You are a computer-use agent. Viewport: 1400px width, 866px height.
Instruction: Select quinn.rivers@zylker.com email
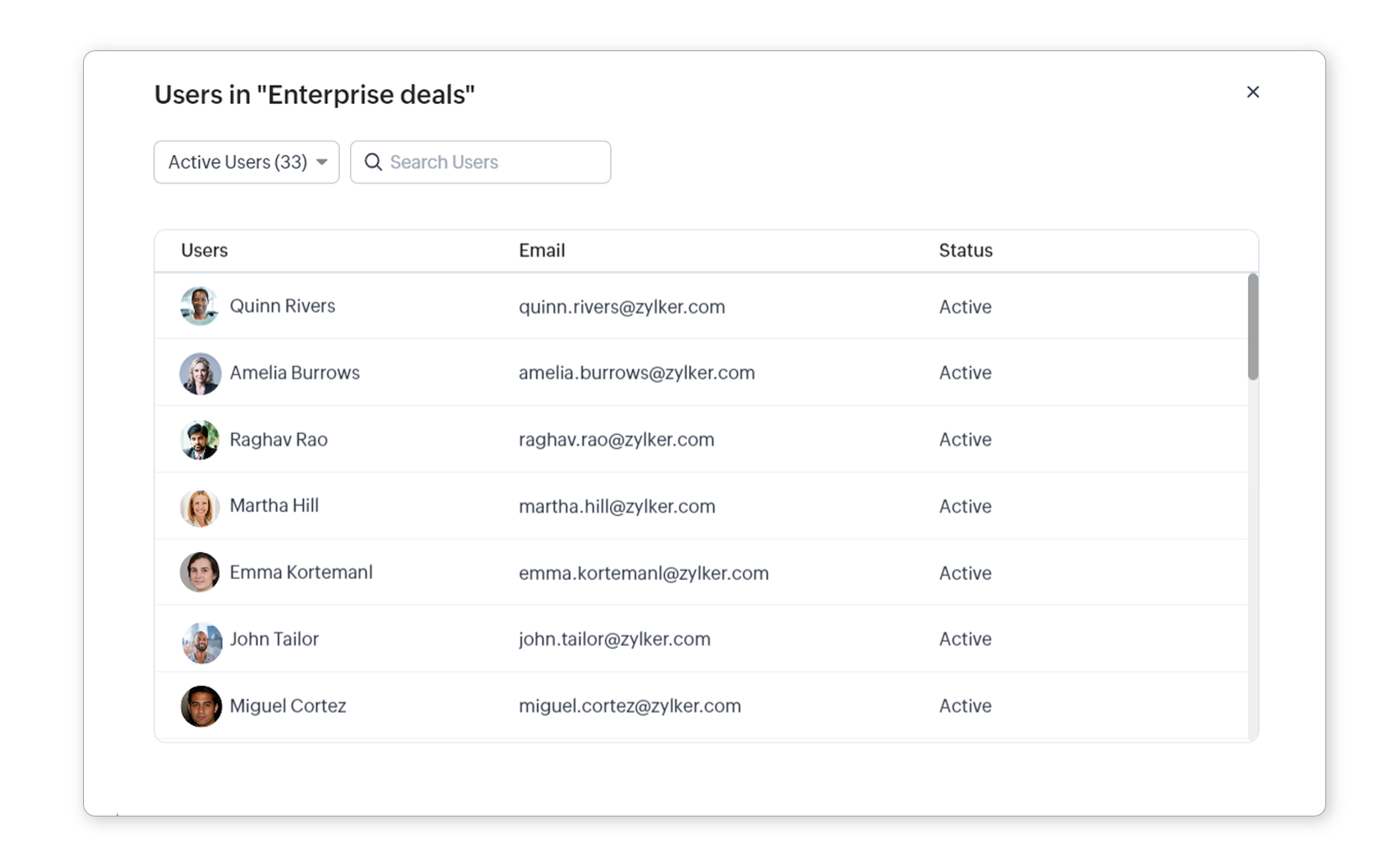click(621, 307)
